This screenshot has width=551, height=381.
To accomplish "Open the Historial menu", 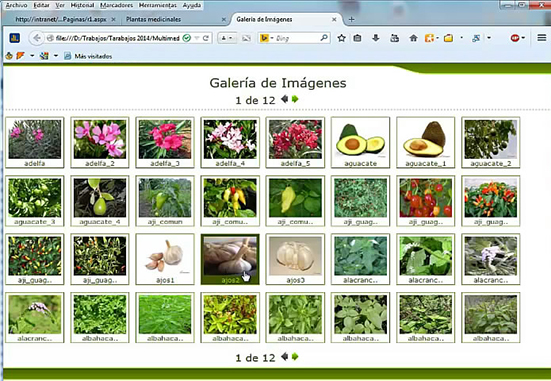I will 83,5.
